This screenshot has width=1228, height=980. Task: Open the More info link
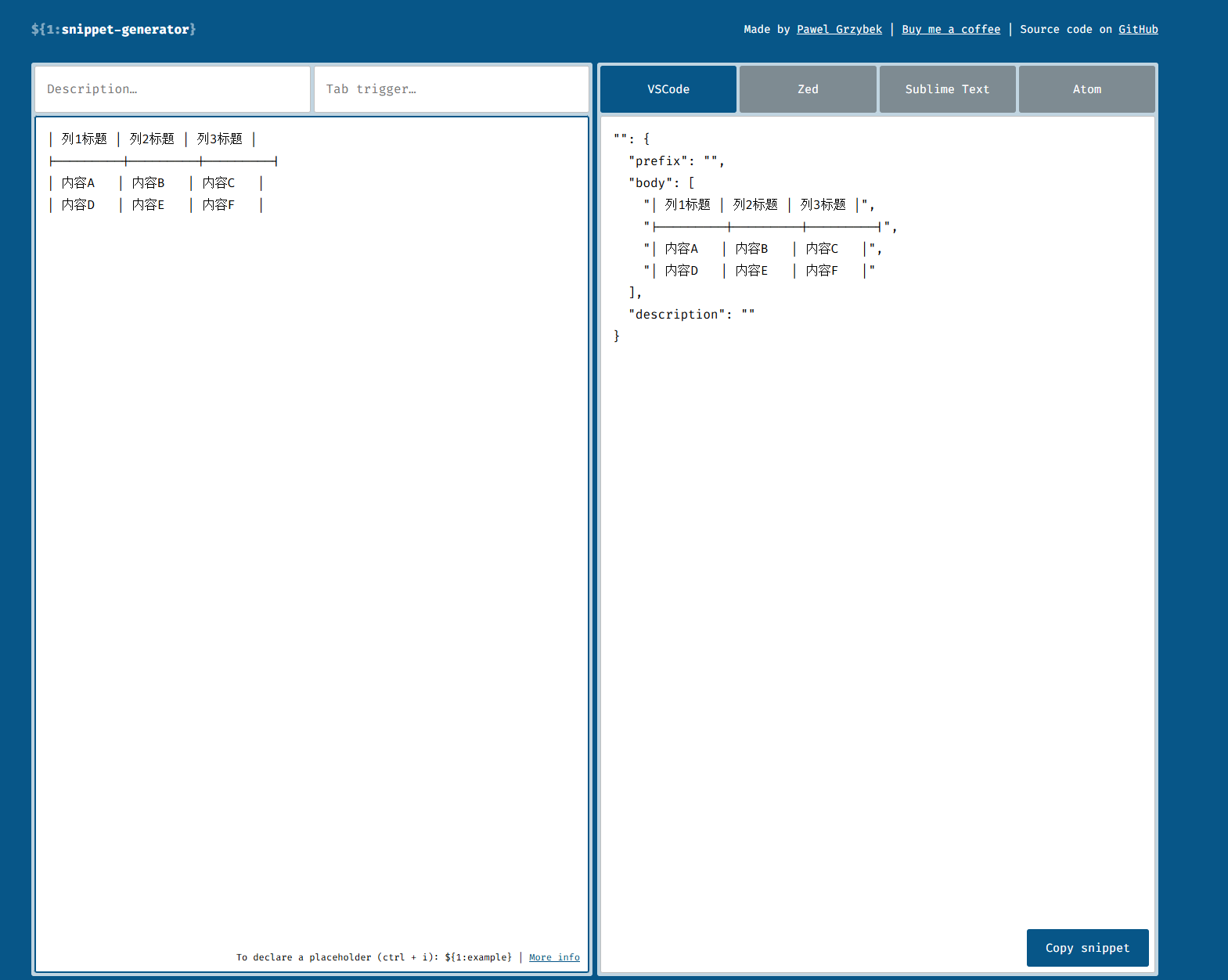[x=554, y=957]
